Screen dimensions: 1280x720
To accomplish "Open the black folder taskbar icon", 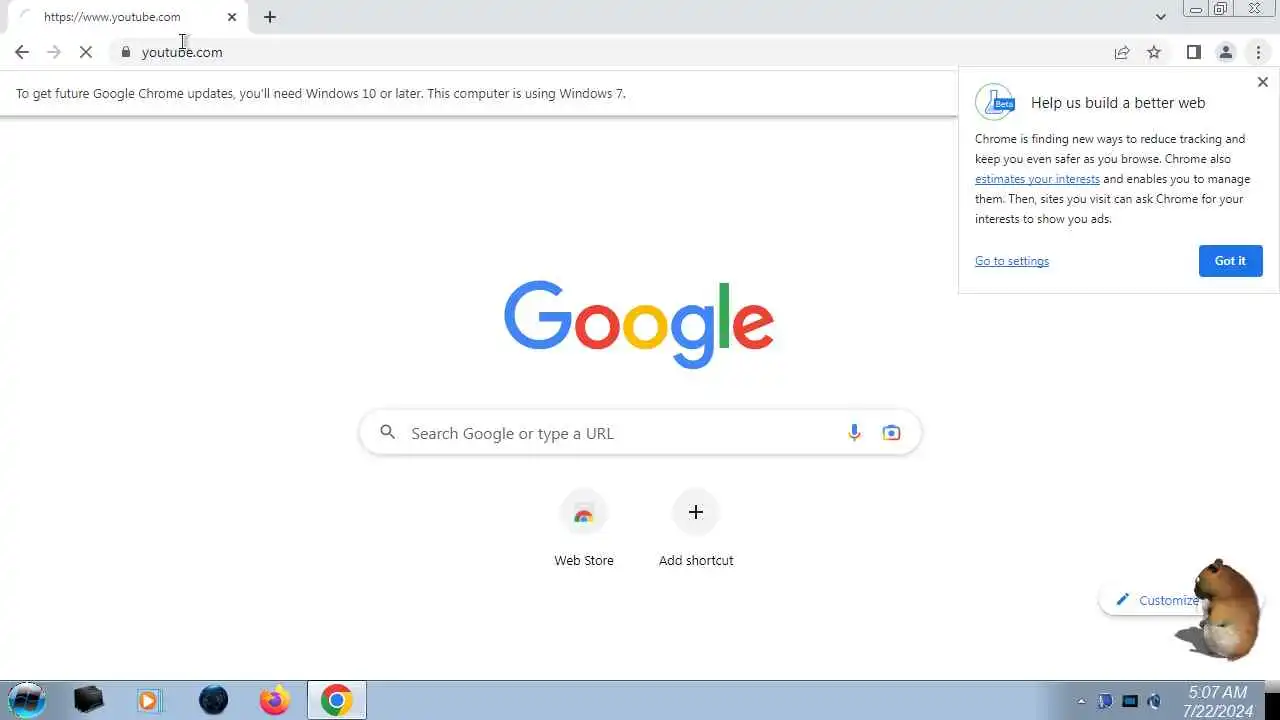I will click(89, 700).
